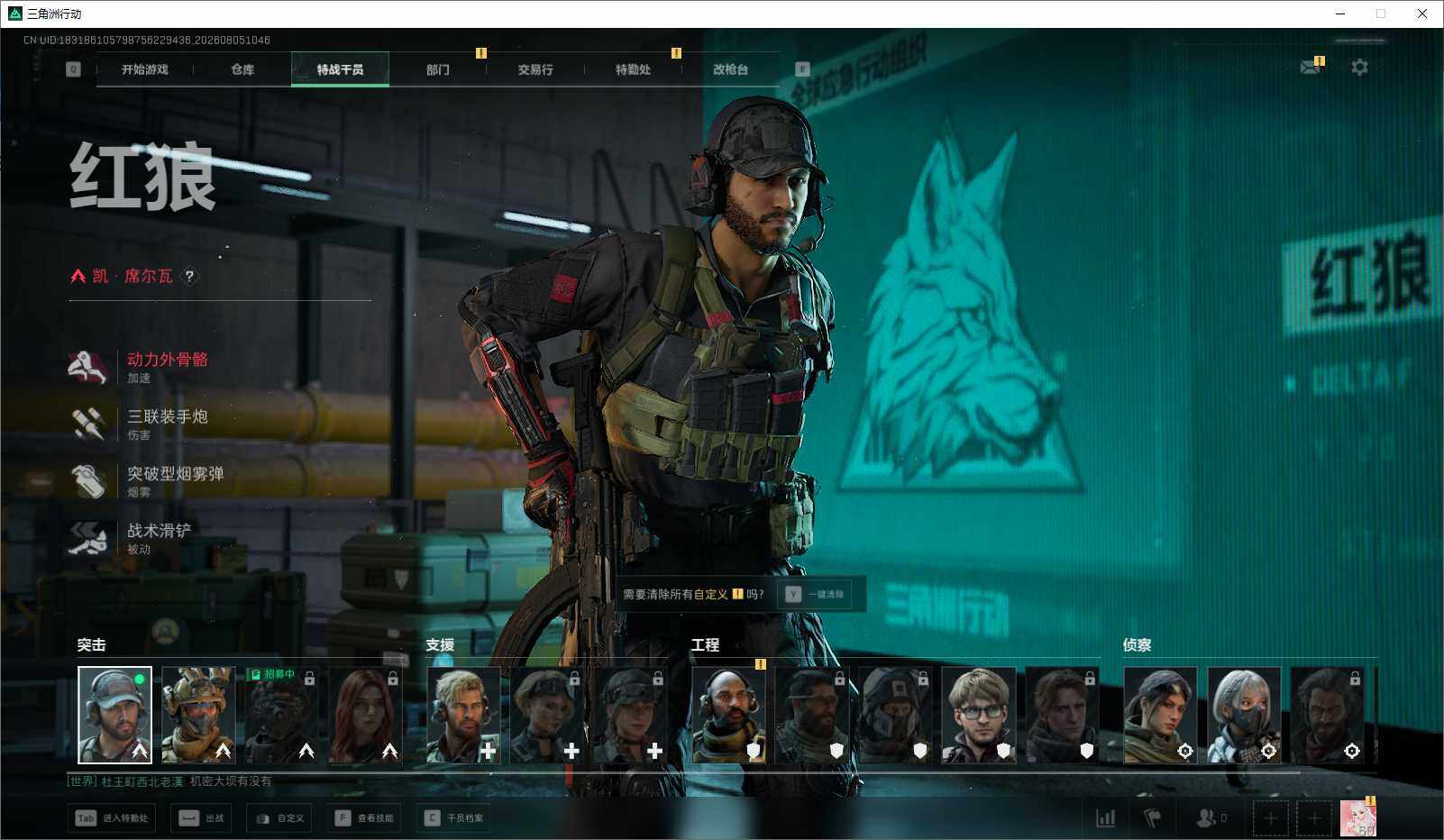Image resolution: width=1444 pixels, height=840 pixels.
Task: Click the E next-tab key icon
Action: [803, 69]
